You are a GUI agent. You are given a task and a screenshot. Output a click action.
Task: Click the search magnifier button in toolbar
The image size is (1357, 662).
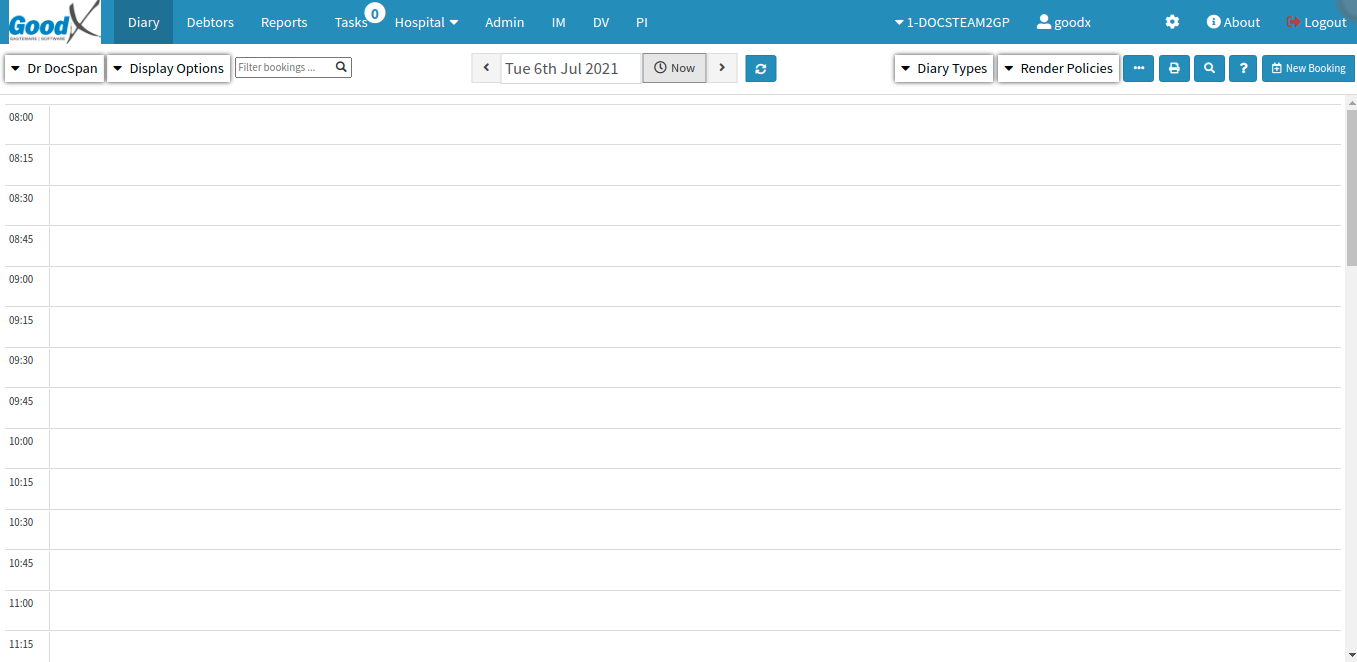[1209, 68]
